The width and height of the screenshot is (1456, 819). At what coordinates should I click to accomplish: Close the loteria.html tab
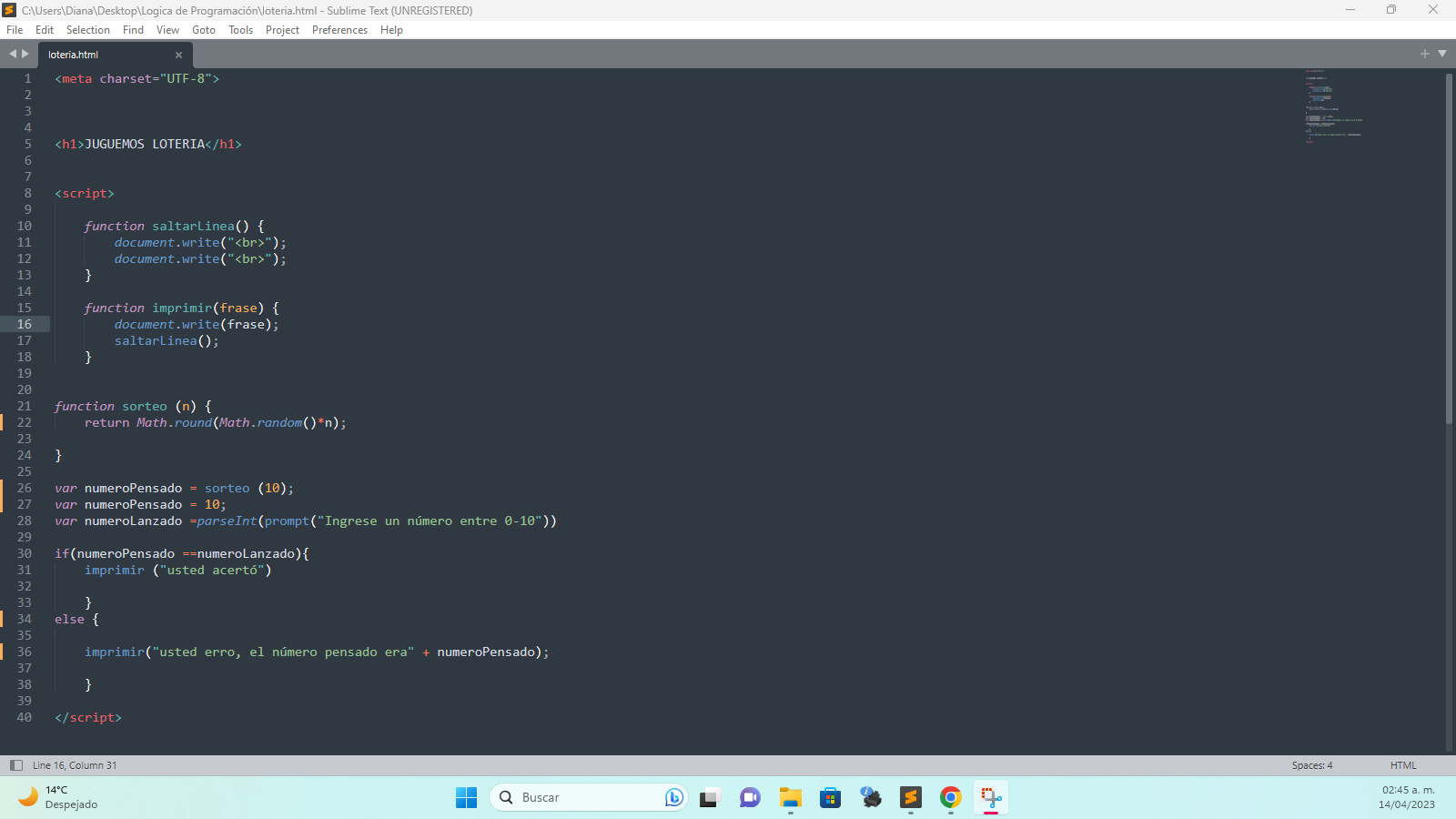pos(178,55)
